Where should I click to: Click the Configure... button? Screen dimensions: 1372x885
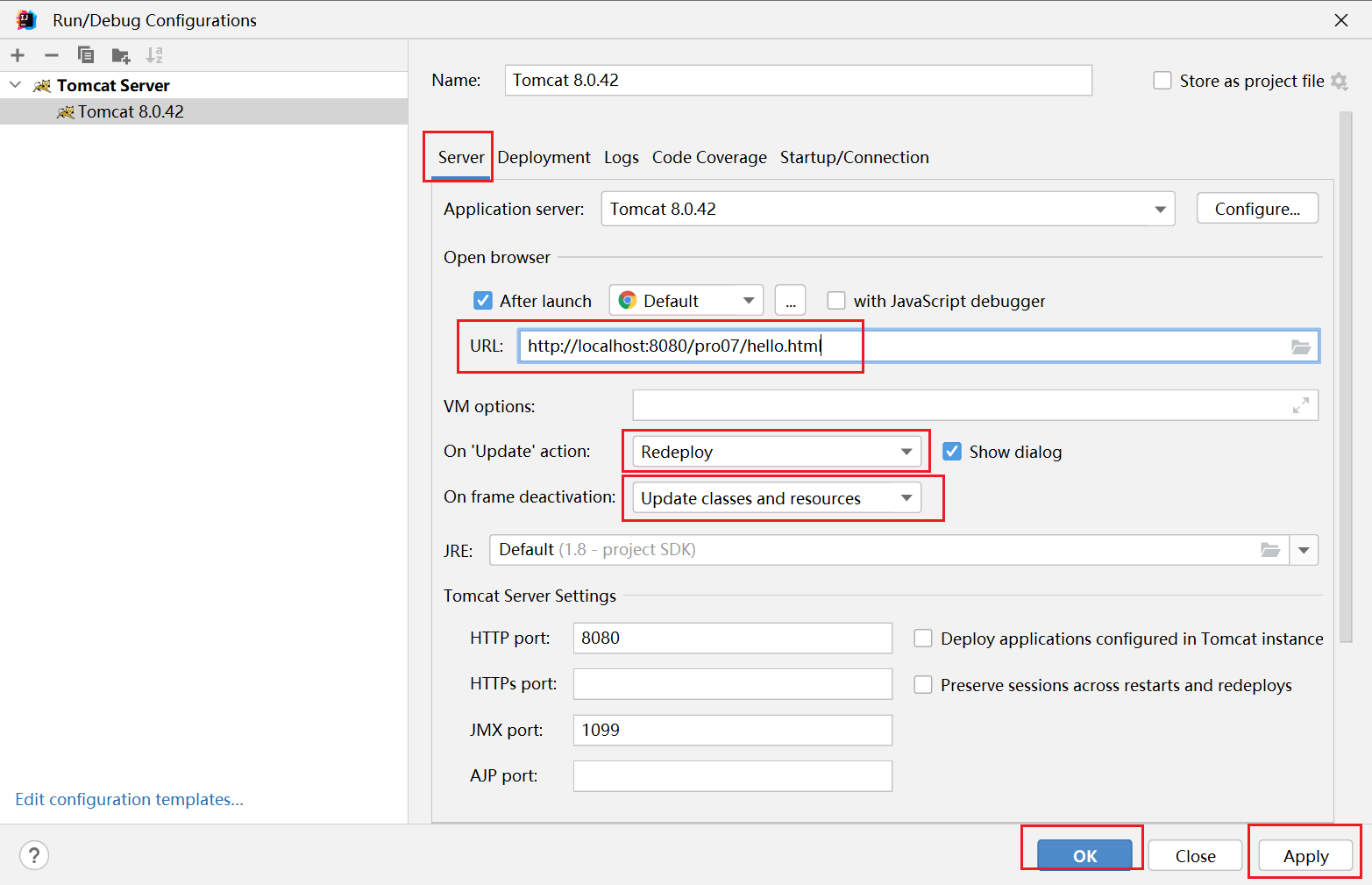[1257, 209]
